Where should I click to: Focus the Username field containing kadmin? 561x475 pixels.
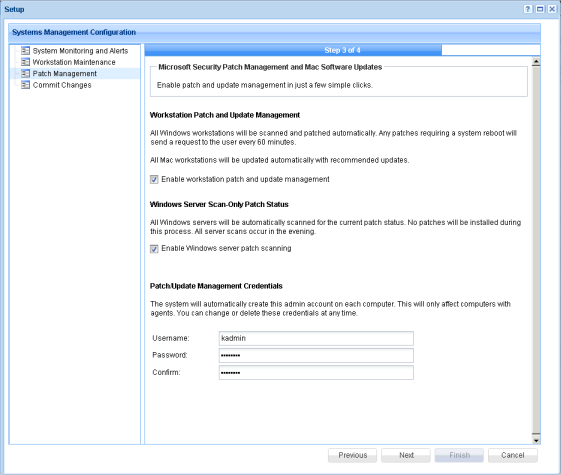[x=316, y=338]
